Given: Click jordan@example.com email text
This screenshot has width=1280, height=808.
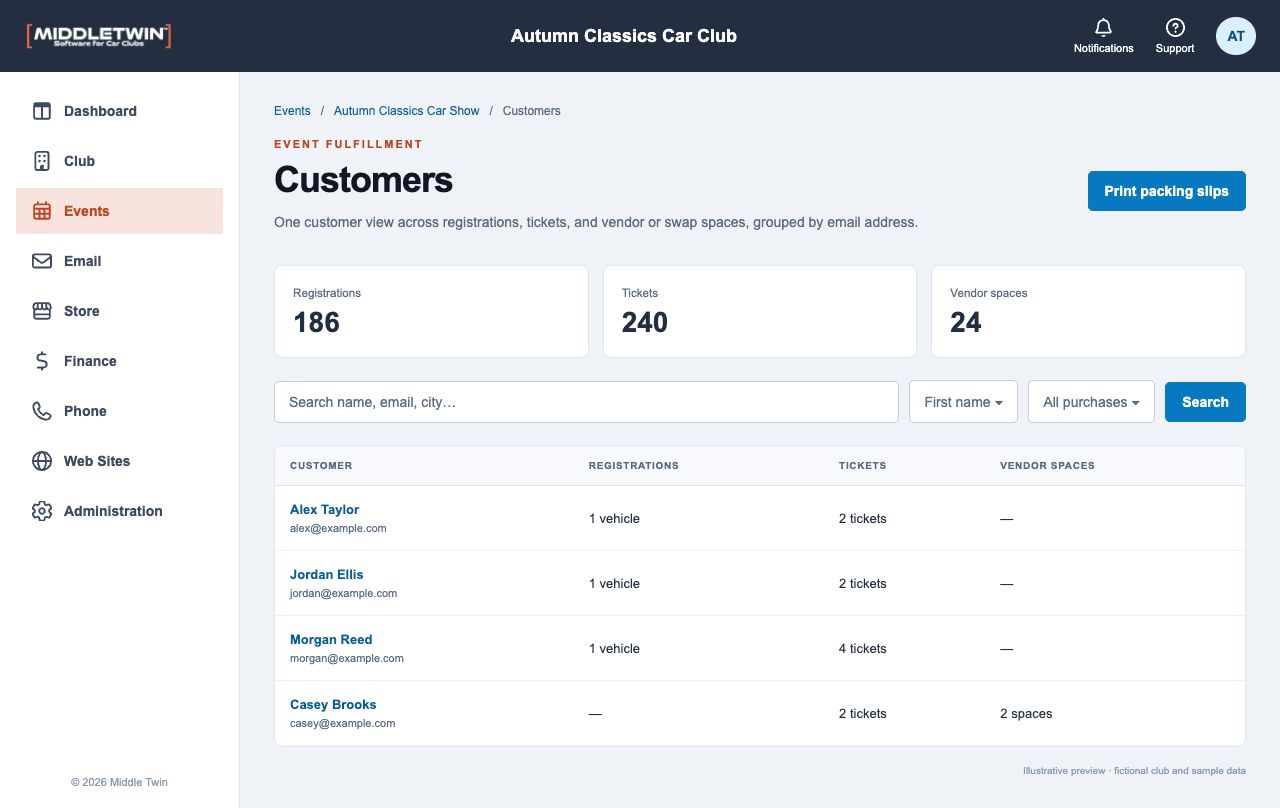Looking at the screenshot, I should point(343,593).
